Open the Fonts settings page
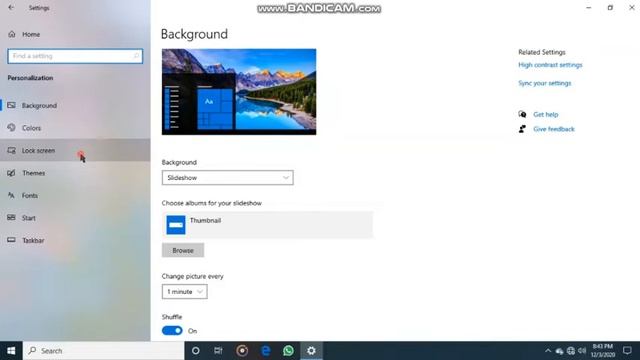The width and height of the screenshot is (640, 360). point(75,196)
